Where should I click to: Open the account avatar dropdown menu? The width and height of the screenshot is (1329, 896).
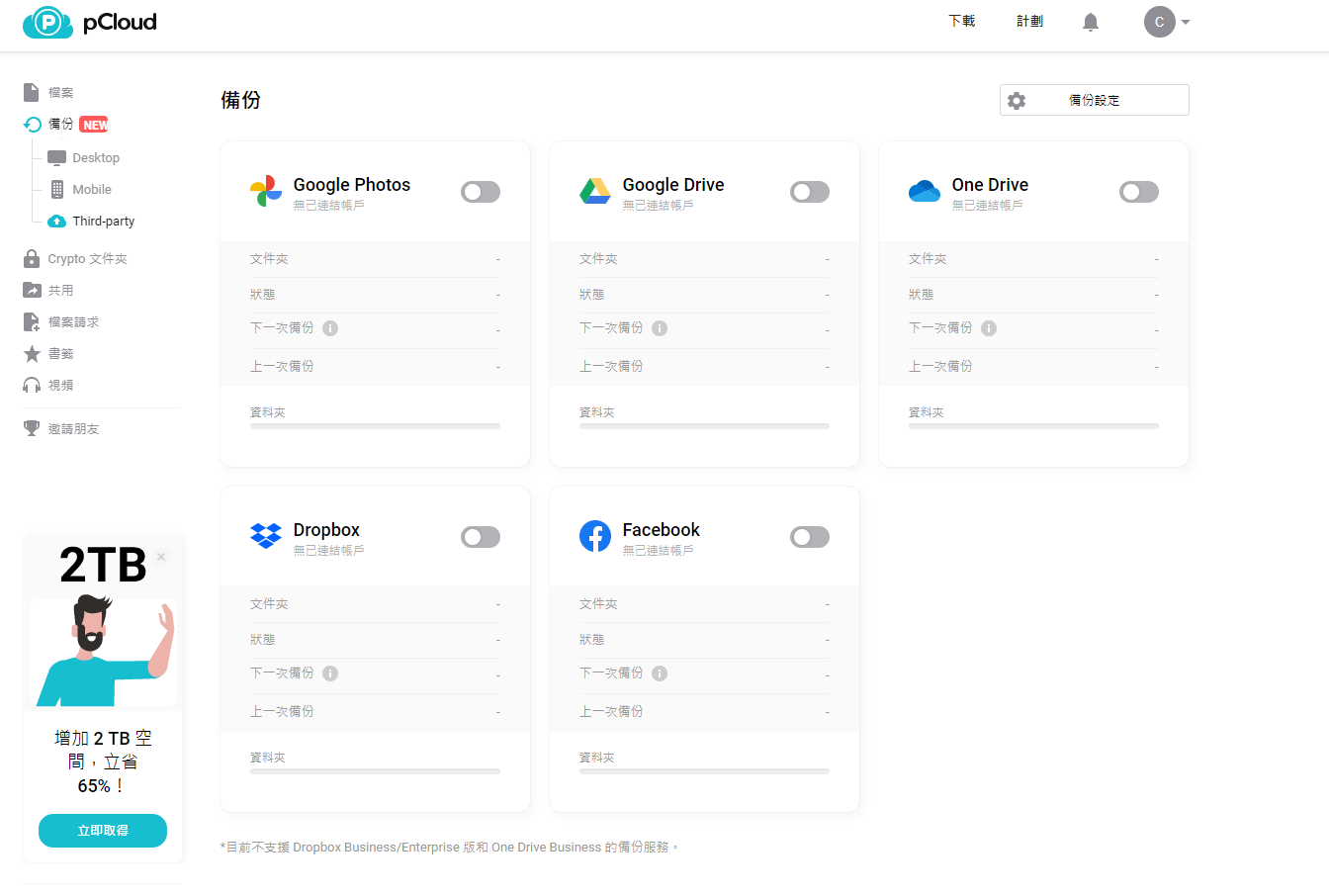pyautogui.click(x=1167, y=22)
